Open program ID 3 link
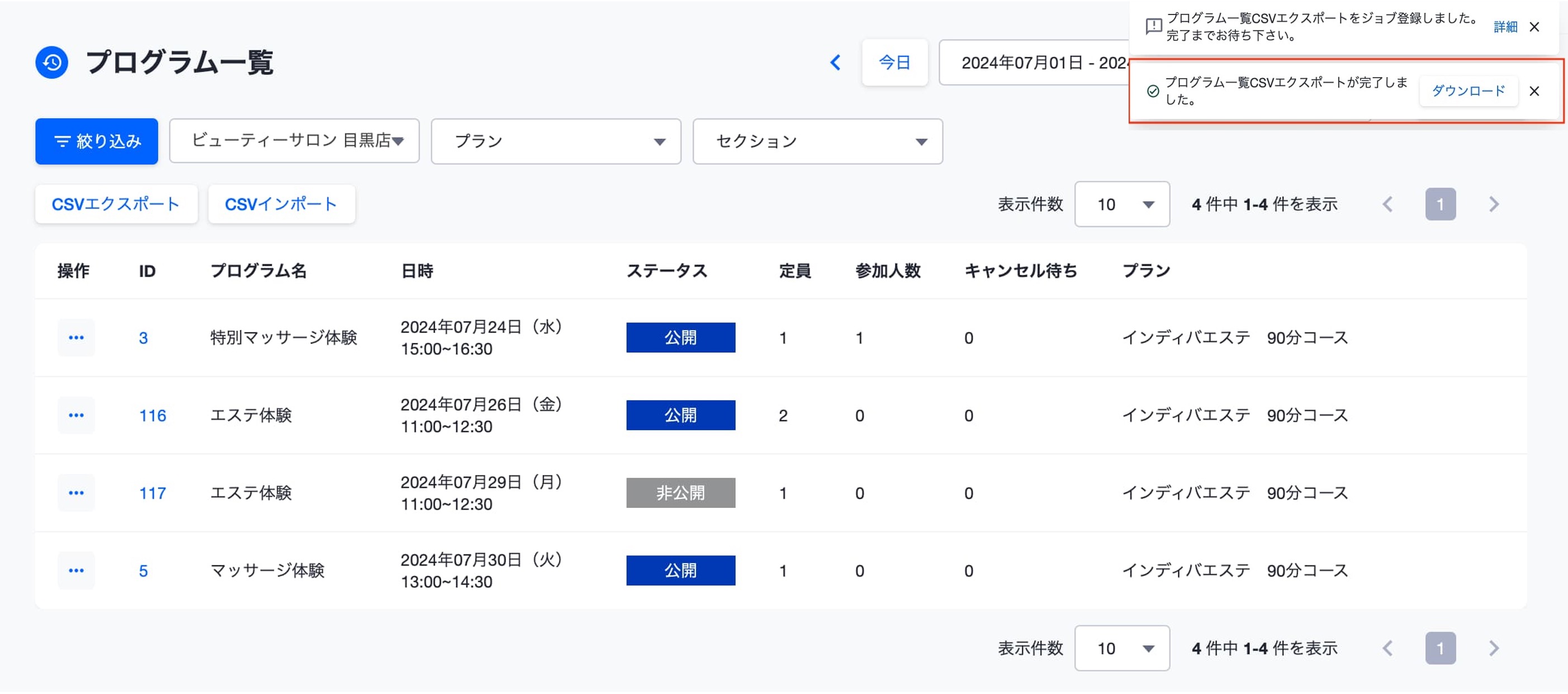The height and width of the screenshot is (694, 1568). coord(143,338)
